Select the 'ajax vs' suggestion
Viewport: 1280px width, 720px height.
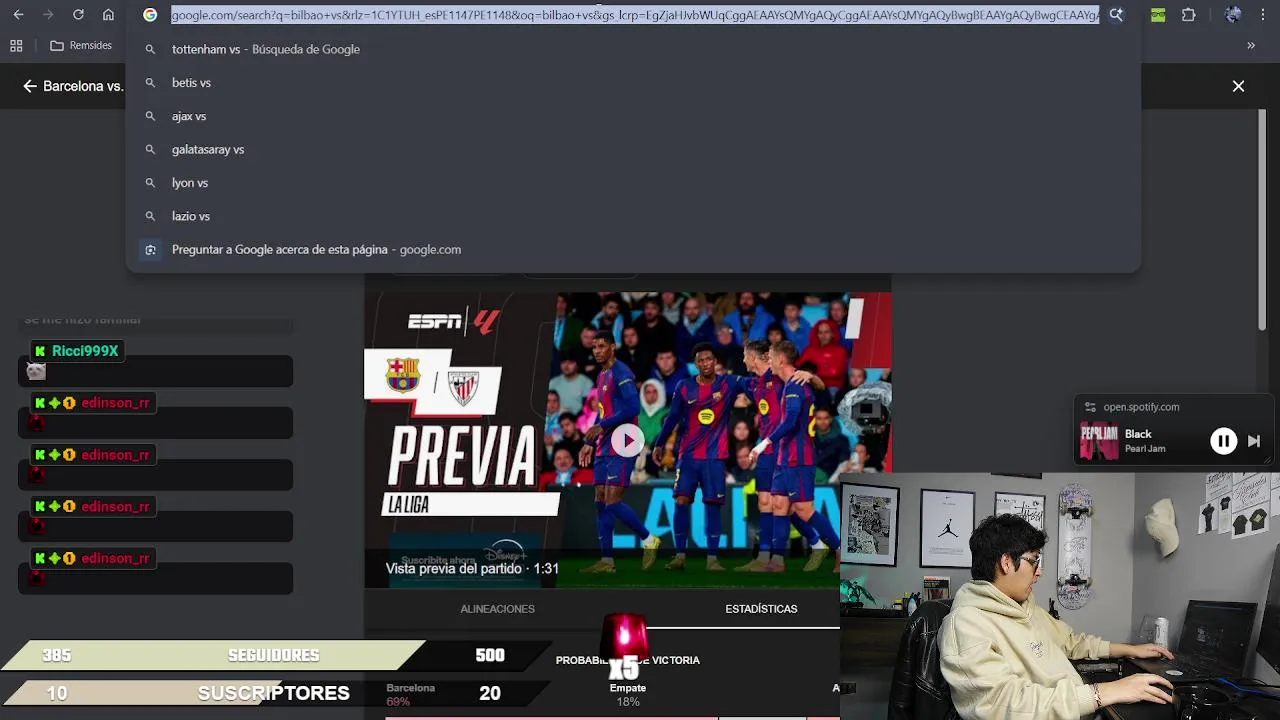click(633, 116)
